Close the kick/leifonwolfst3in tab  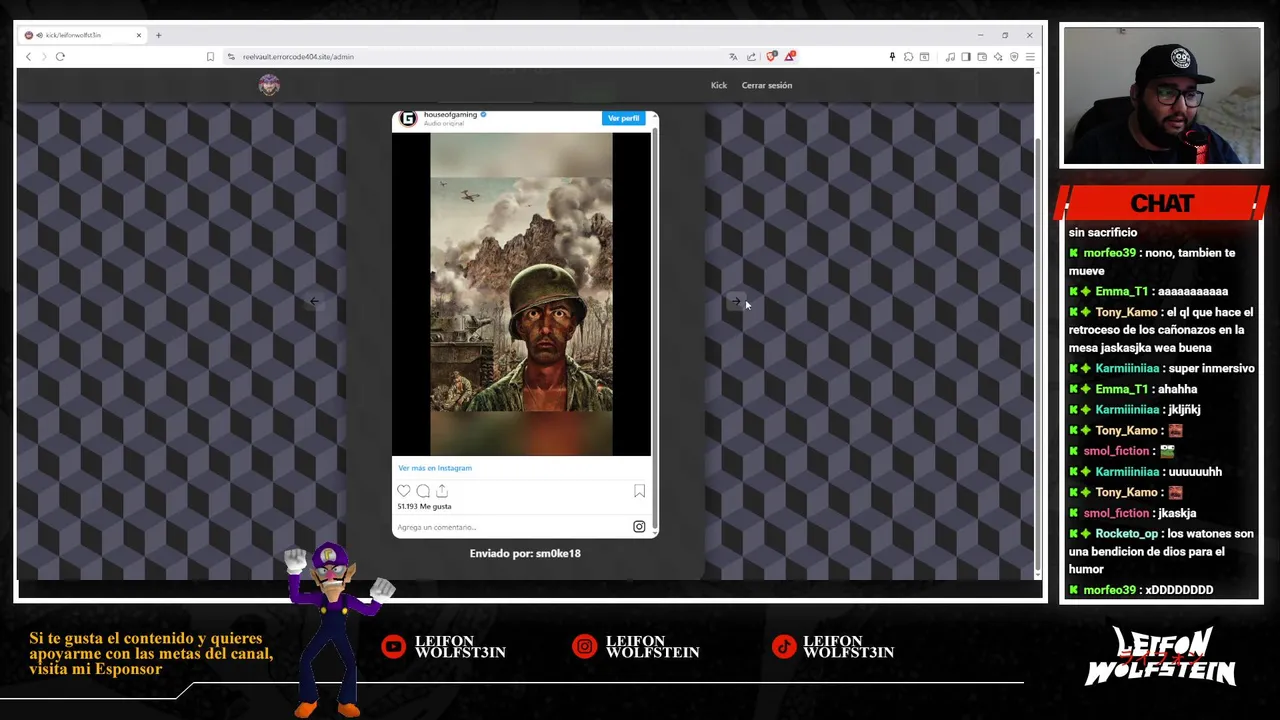click(139, 35)
